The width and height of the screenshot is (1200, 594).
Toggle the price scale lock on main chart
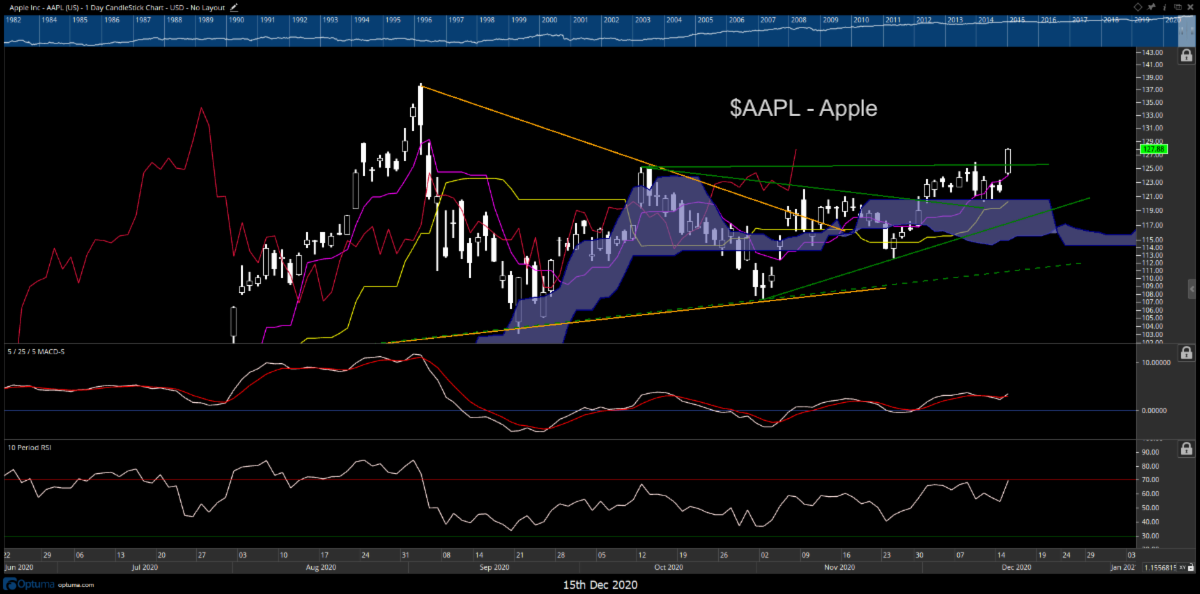point(1186,56)
